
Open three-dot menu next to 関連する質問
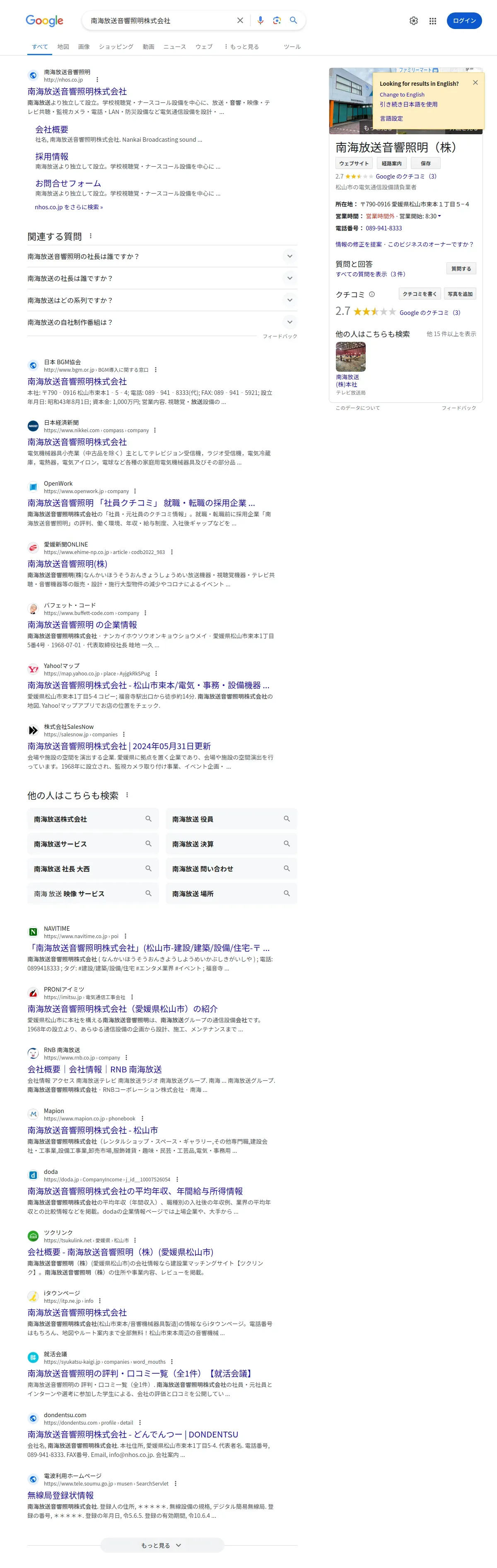91,236
